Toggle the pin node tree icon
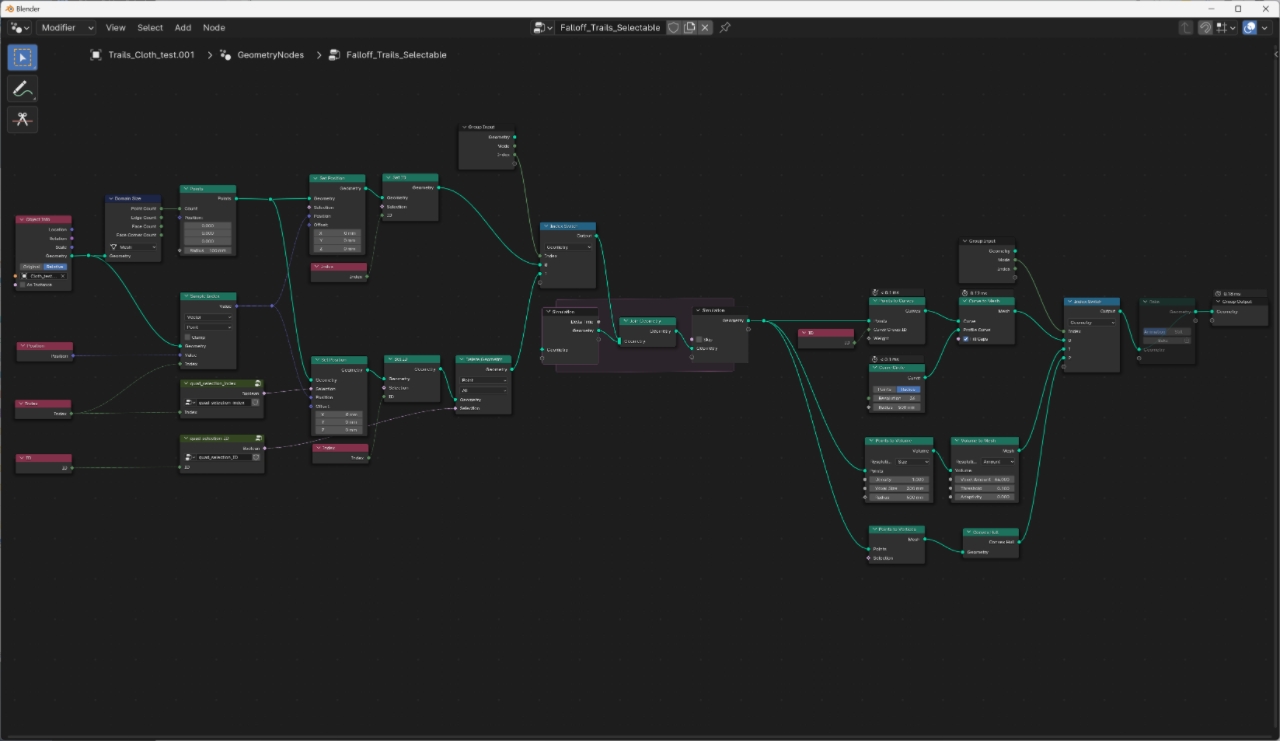The width and height of the screenshot is (1280, 741). 725,28
